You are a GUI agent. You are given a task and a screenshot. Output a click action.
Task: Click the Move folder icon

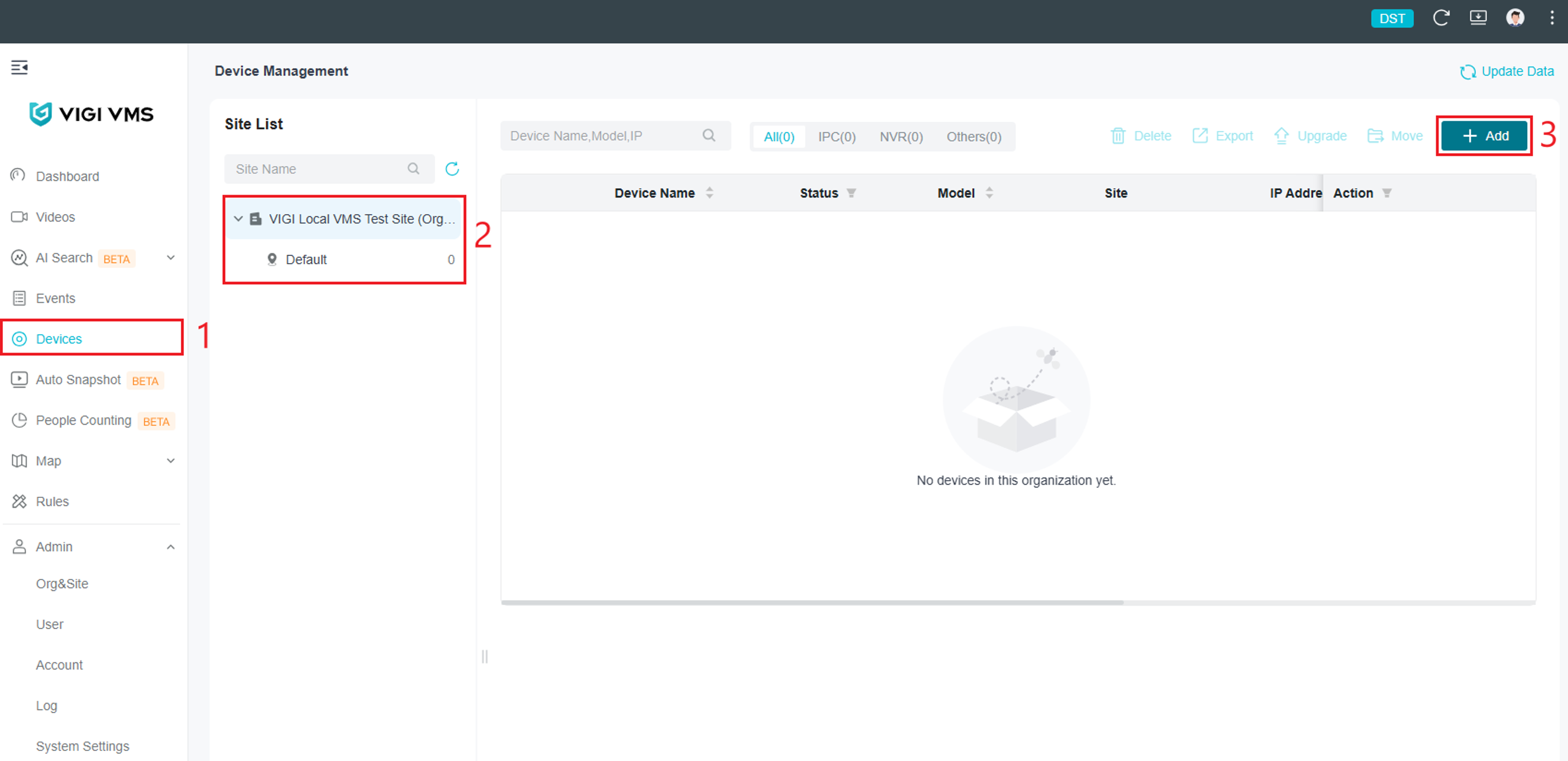1375,136
